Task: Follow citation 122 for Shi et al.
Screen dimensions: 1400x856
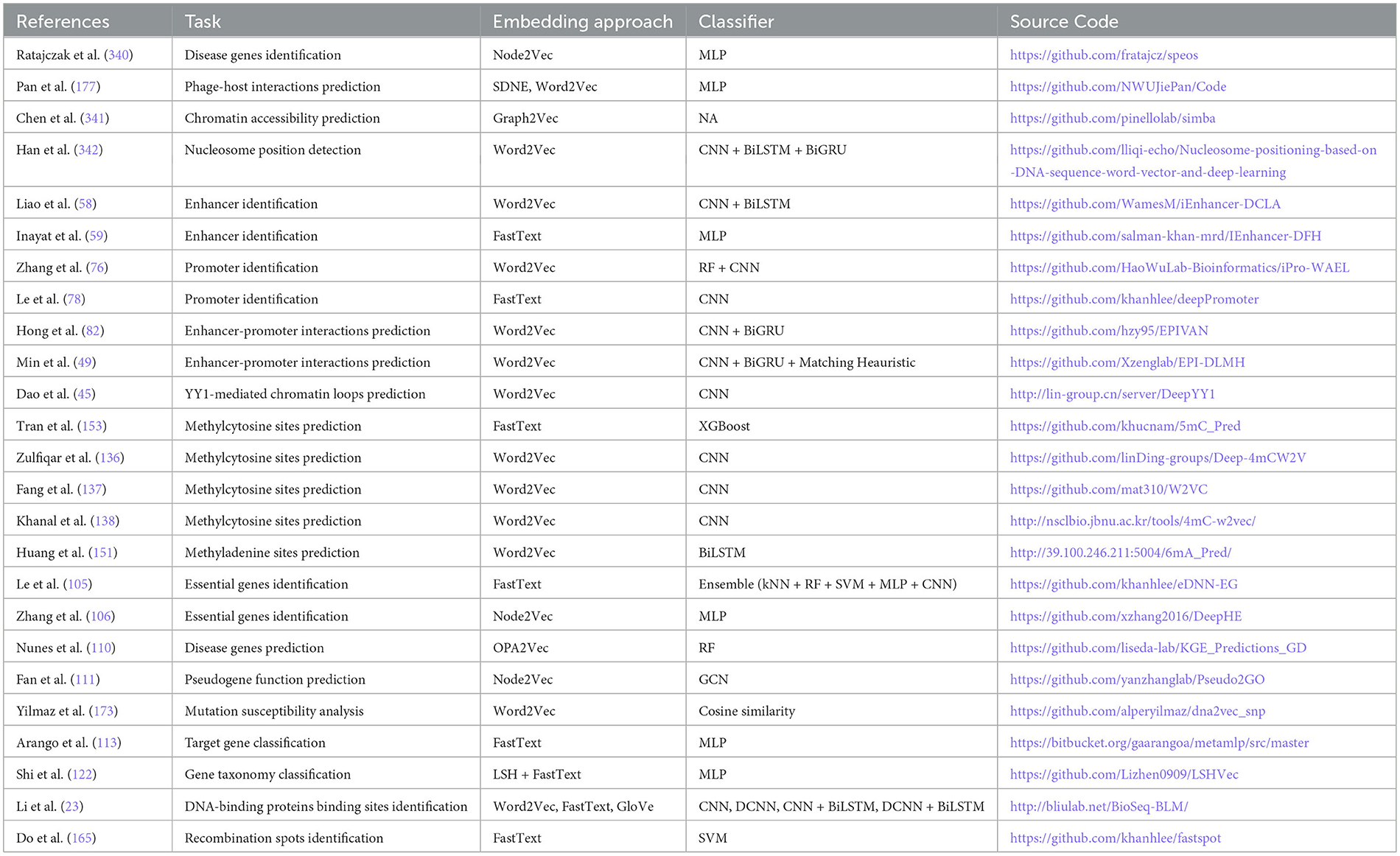Action: click(x=82, y=775)
